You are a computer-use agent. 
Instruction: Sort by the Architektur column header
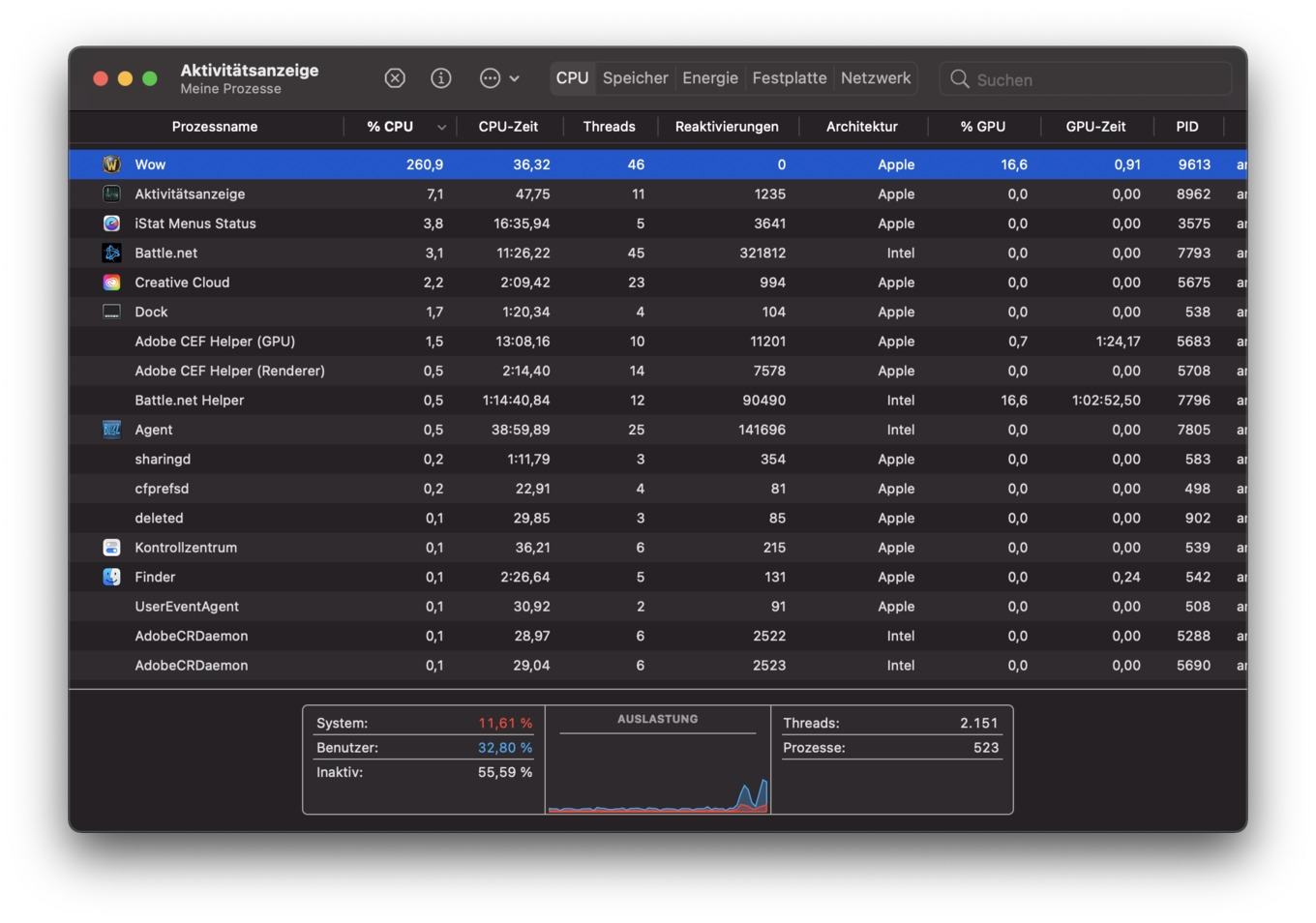point(862,127)
